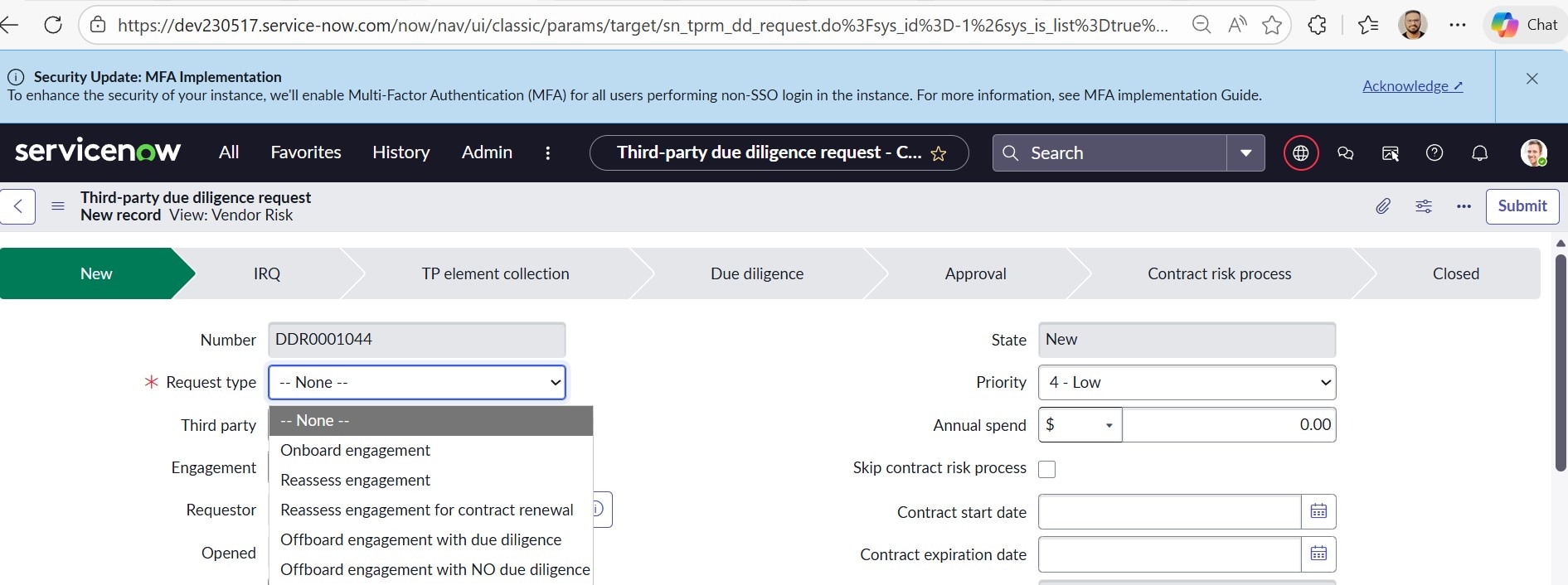
Task: Favorite this page with star in title pill
Action: [939, 153]
